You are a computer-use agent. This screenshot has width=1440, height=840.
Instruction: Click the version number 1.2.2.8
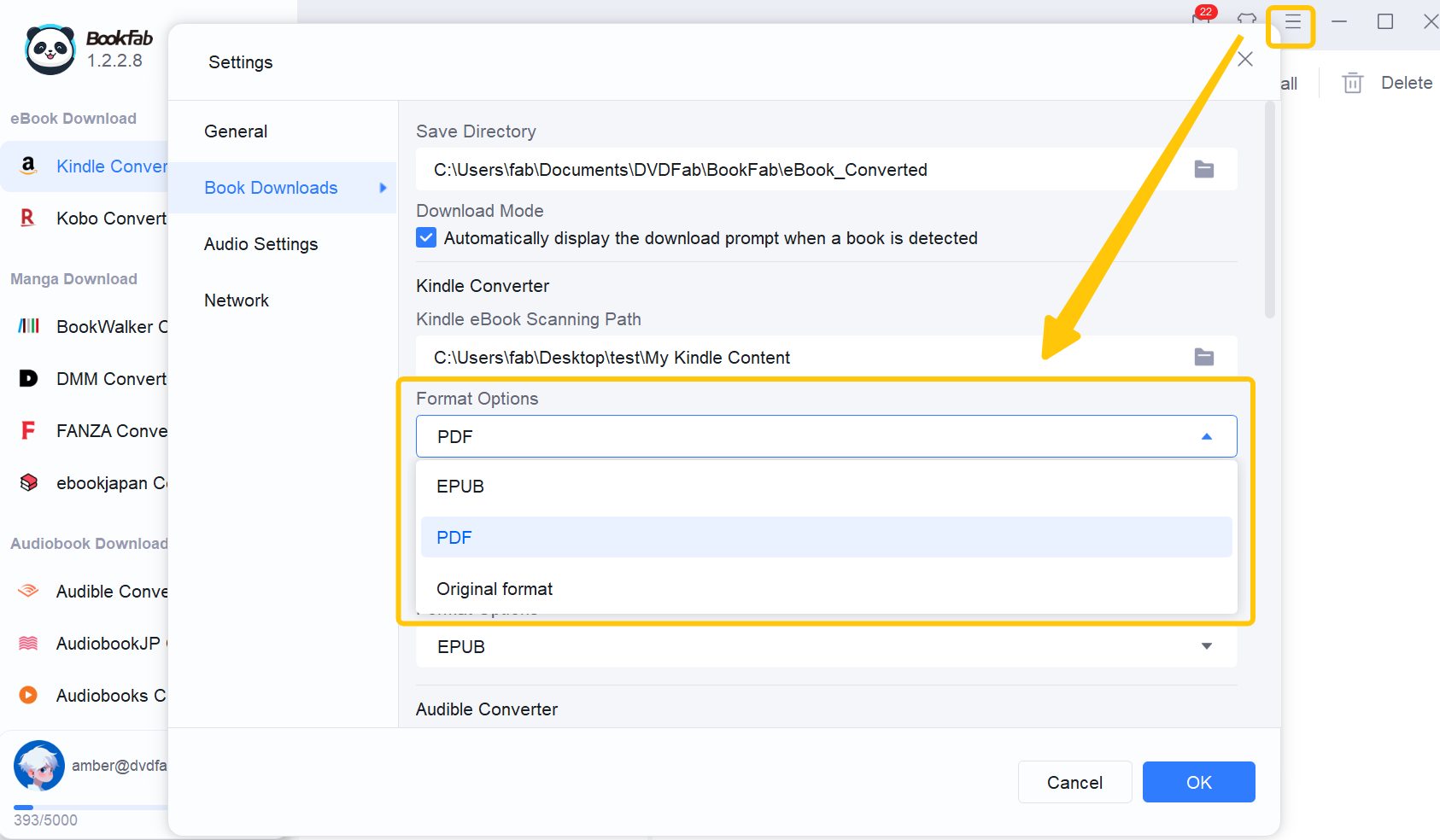[x=114, y=61]
